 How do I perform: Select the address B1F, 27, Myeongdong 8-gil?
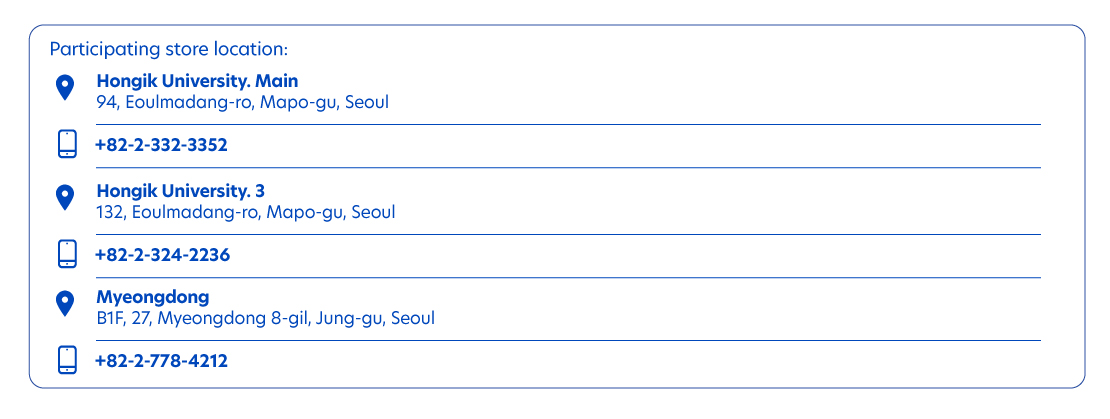click(x=203, y=318)
